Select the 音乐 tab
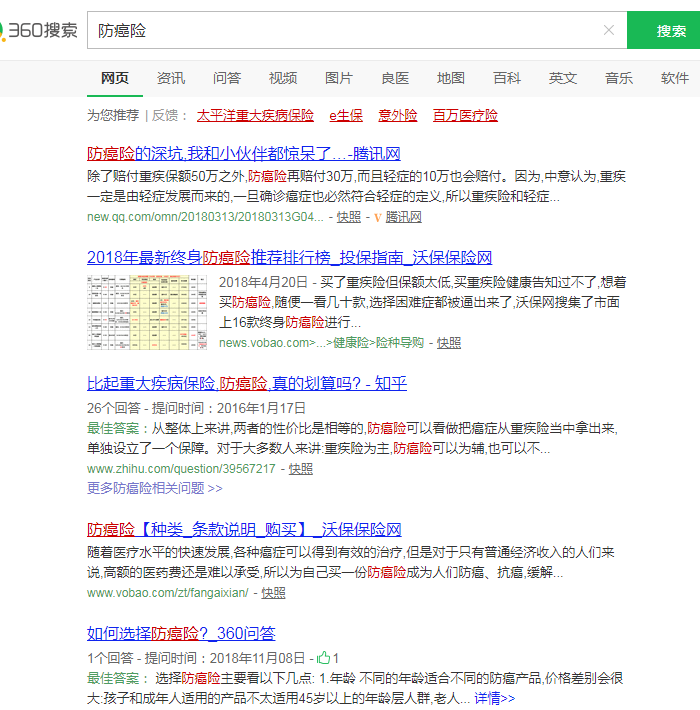 pos(618,78)
